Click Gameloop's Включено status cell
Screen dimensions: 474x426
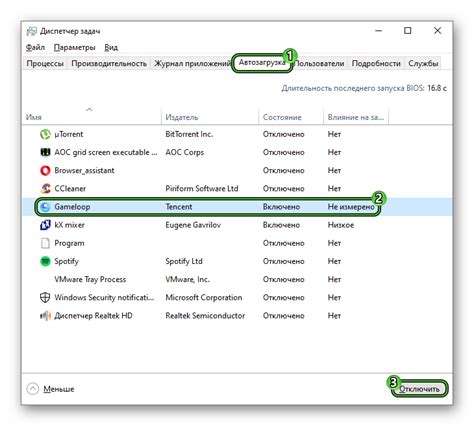click(x=281, y=207)
